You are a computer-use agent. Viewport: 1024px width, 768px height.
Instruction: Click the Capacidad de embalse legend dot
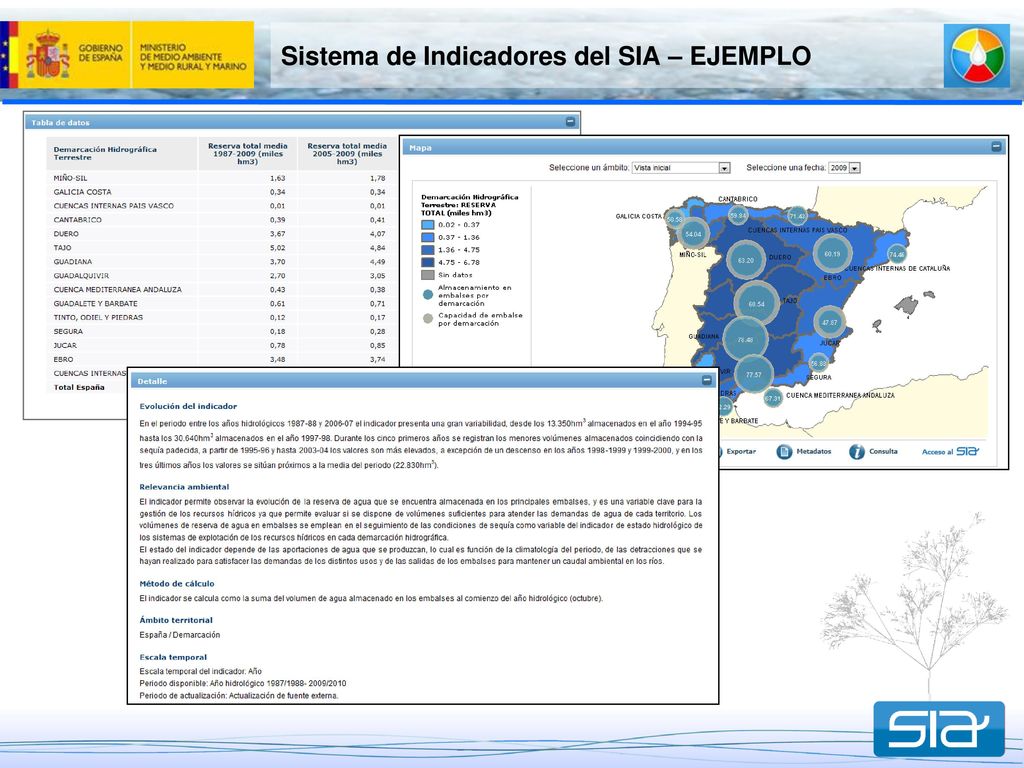428,319
